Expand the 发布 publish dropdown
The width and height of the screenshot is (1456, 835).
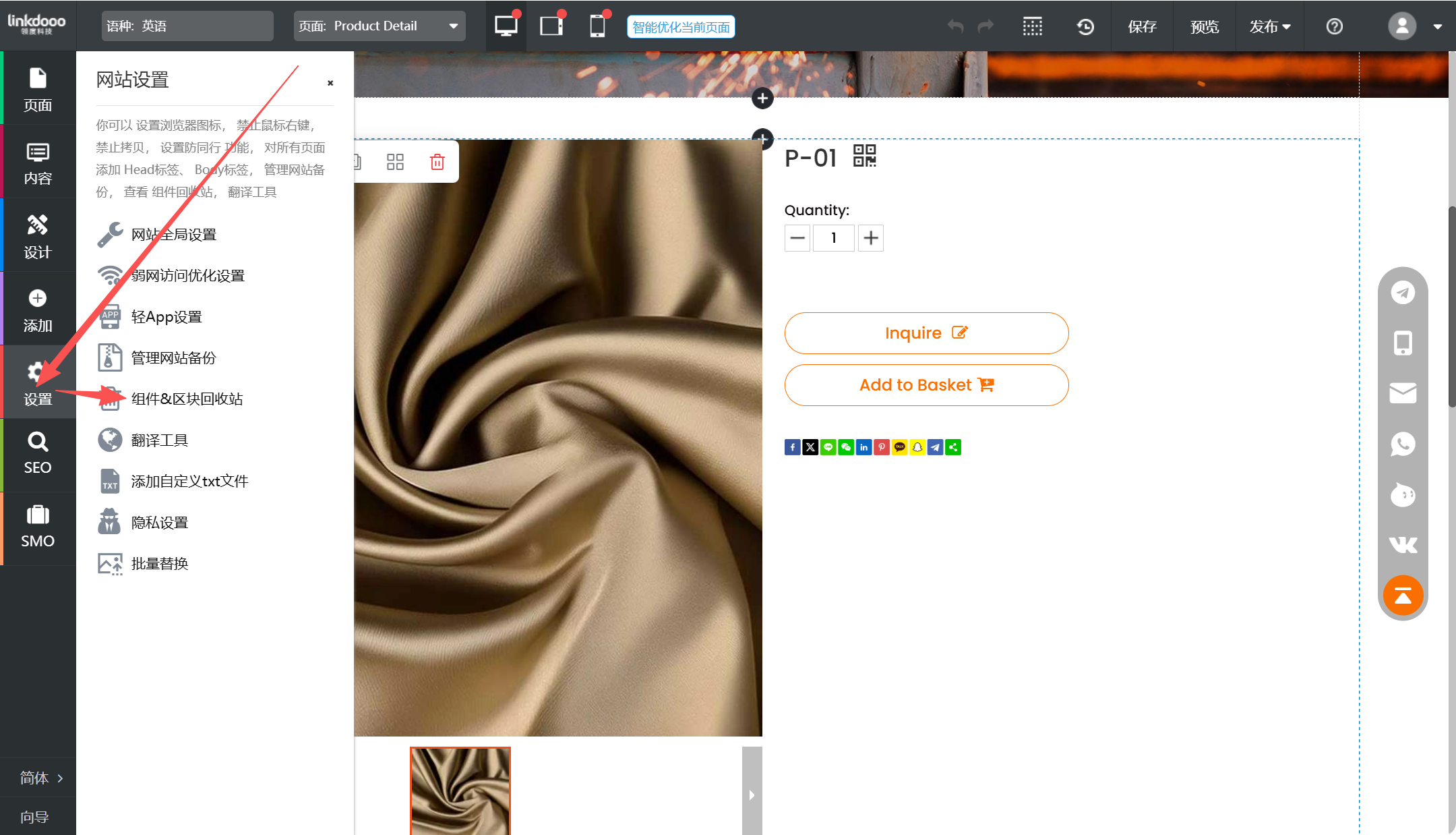[1269, 26]
